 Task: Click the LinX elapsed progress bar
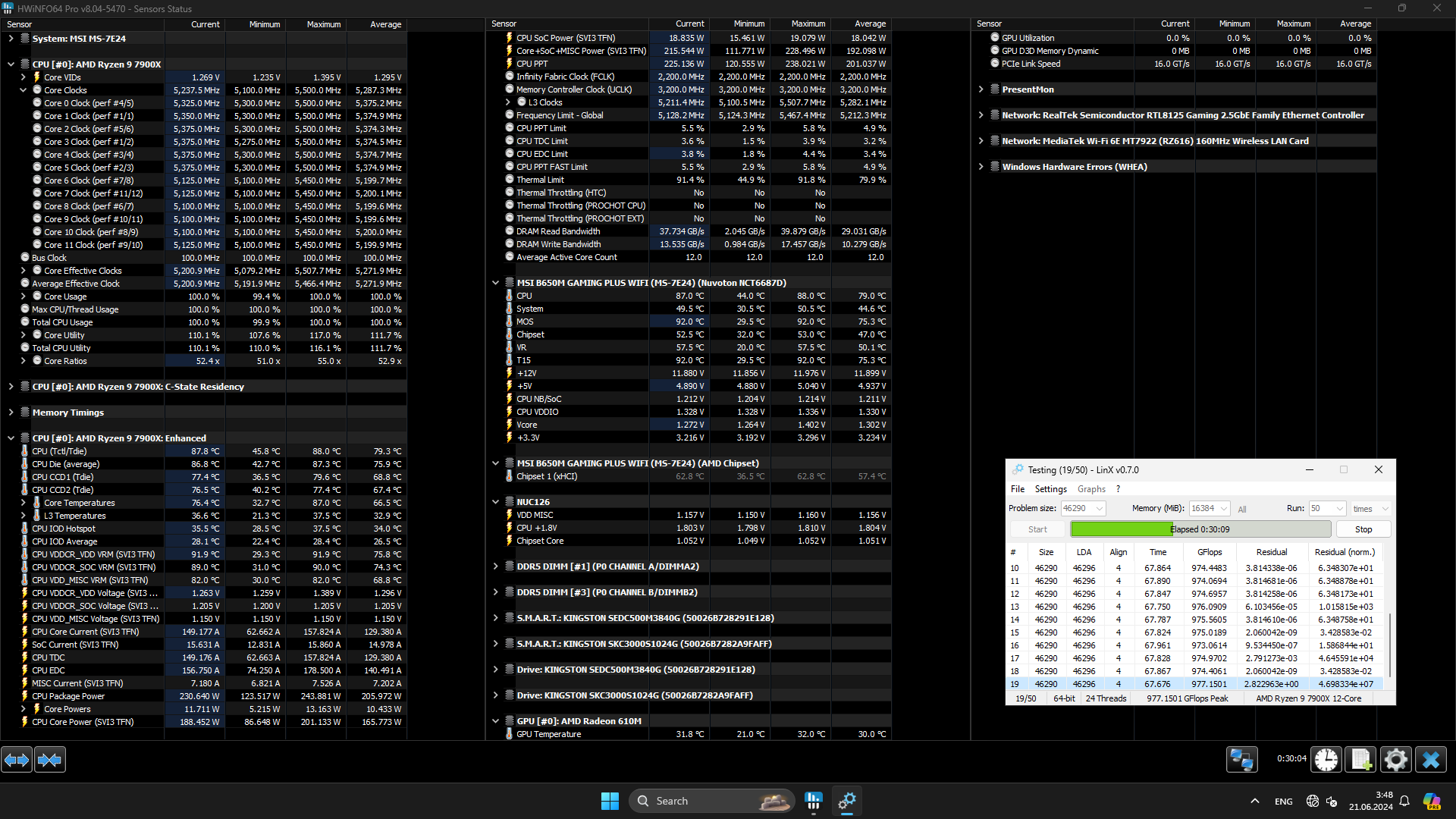click(1200, 529)
